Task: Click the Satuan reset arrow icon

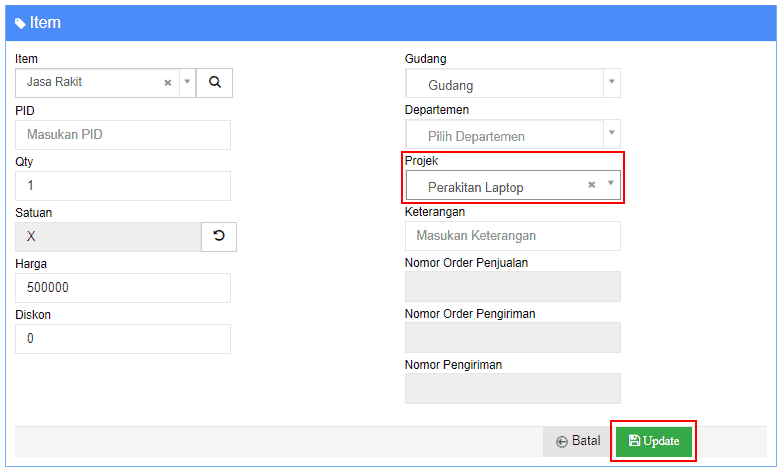Action: tap(218, 236)
